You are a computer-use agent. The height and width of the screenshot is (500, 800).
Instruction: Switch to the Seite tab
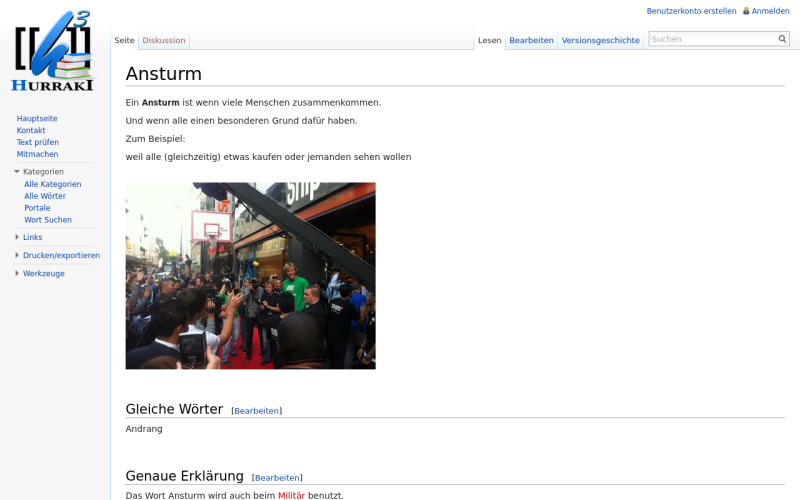124,40
